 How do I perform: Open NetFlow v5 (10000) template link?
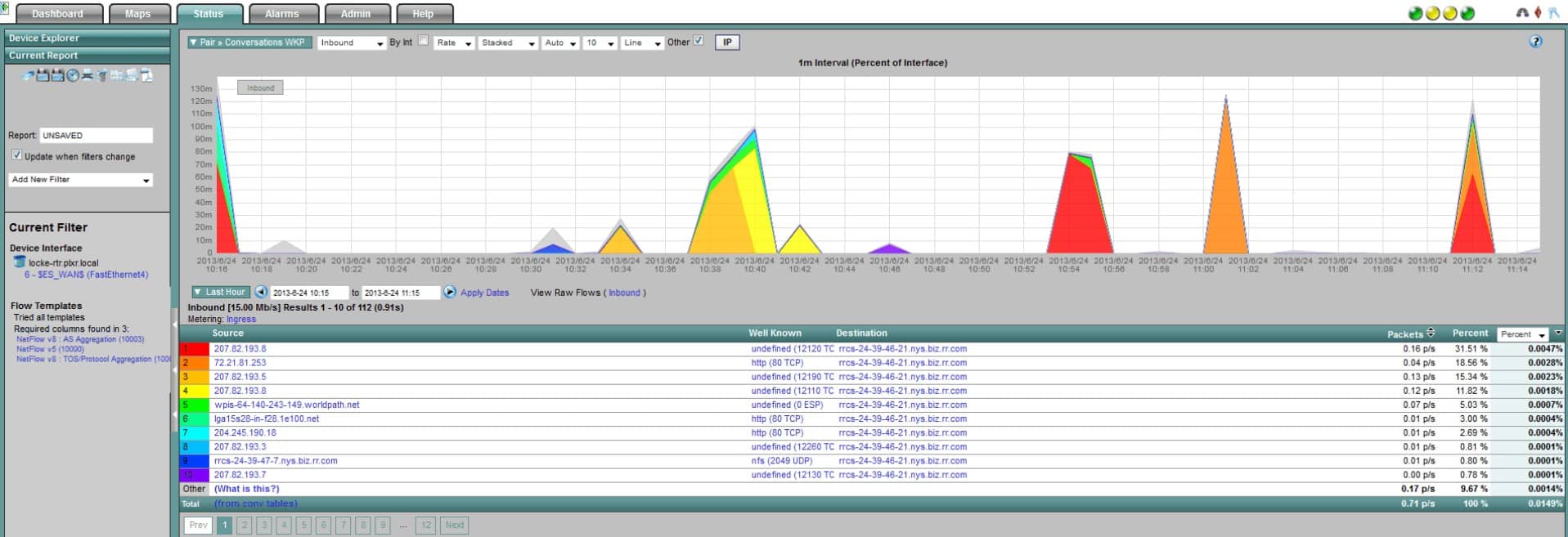coord(50,349)
